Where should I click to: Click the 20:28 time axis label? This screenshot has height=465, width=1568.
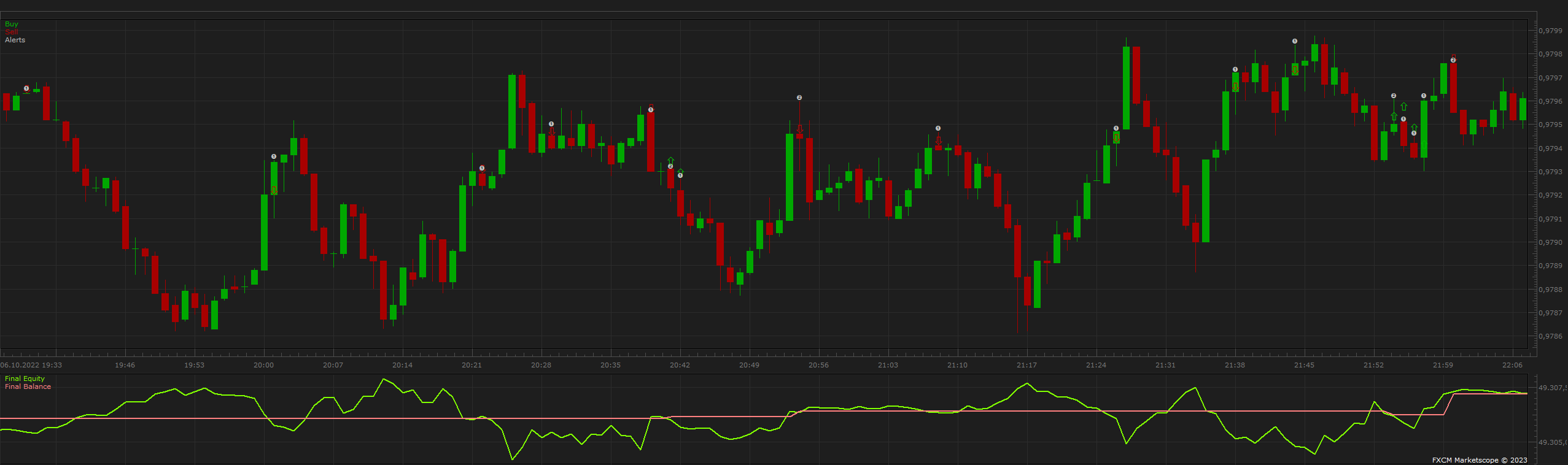coord(541,365)
